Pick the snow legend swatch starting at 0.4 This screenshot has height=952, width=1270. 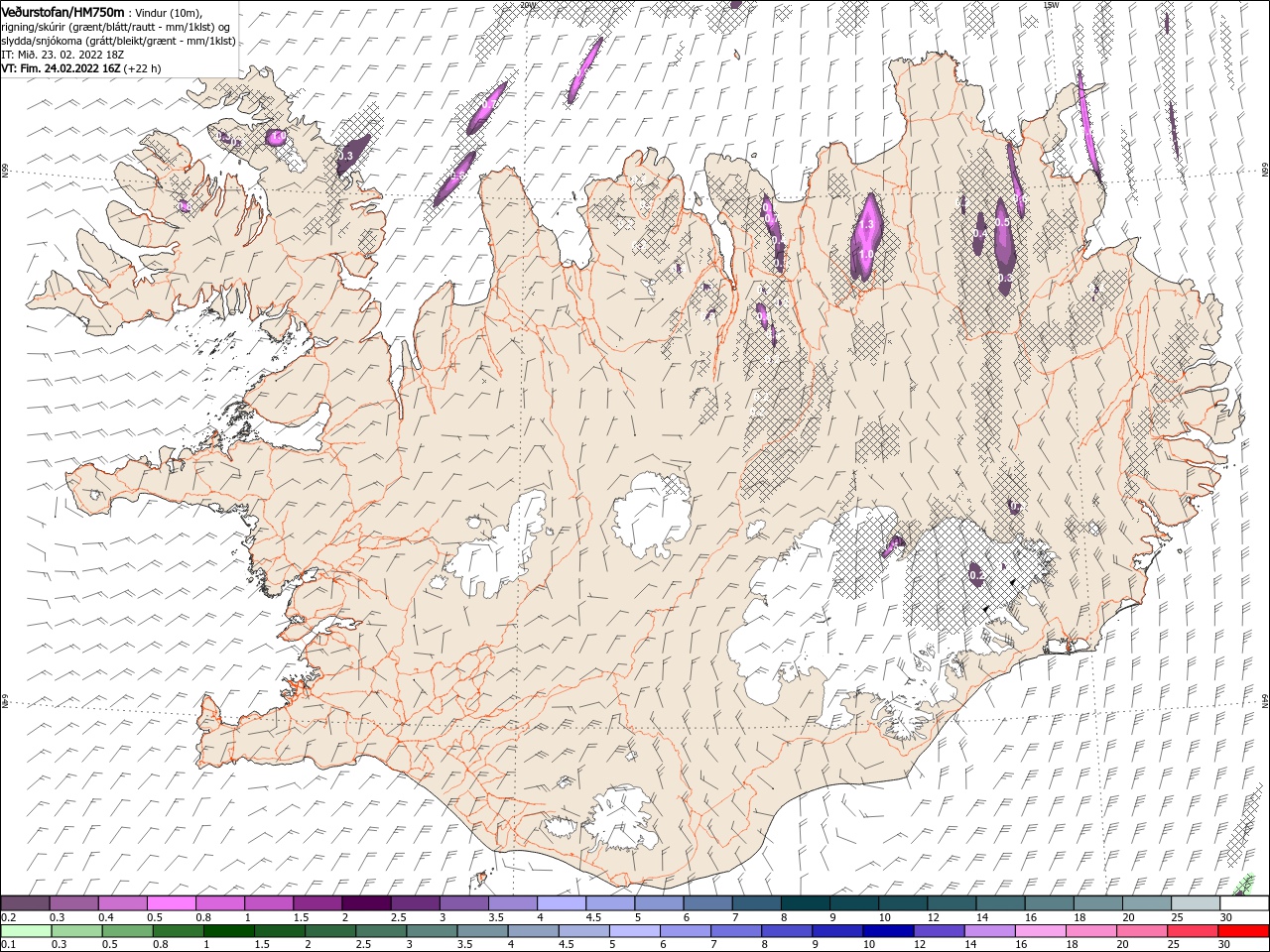[x=123, y=902]
